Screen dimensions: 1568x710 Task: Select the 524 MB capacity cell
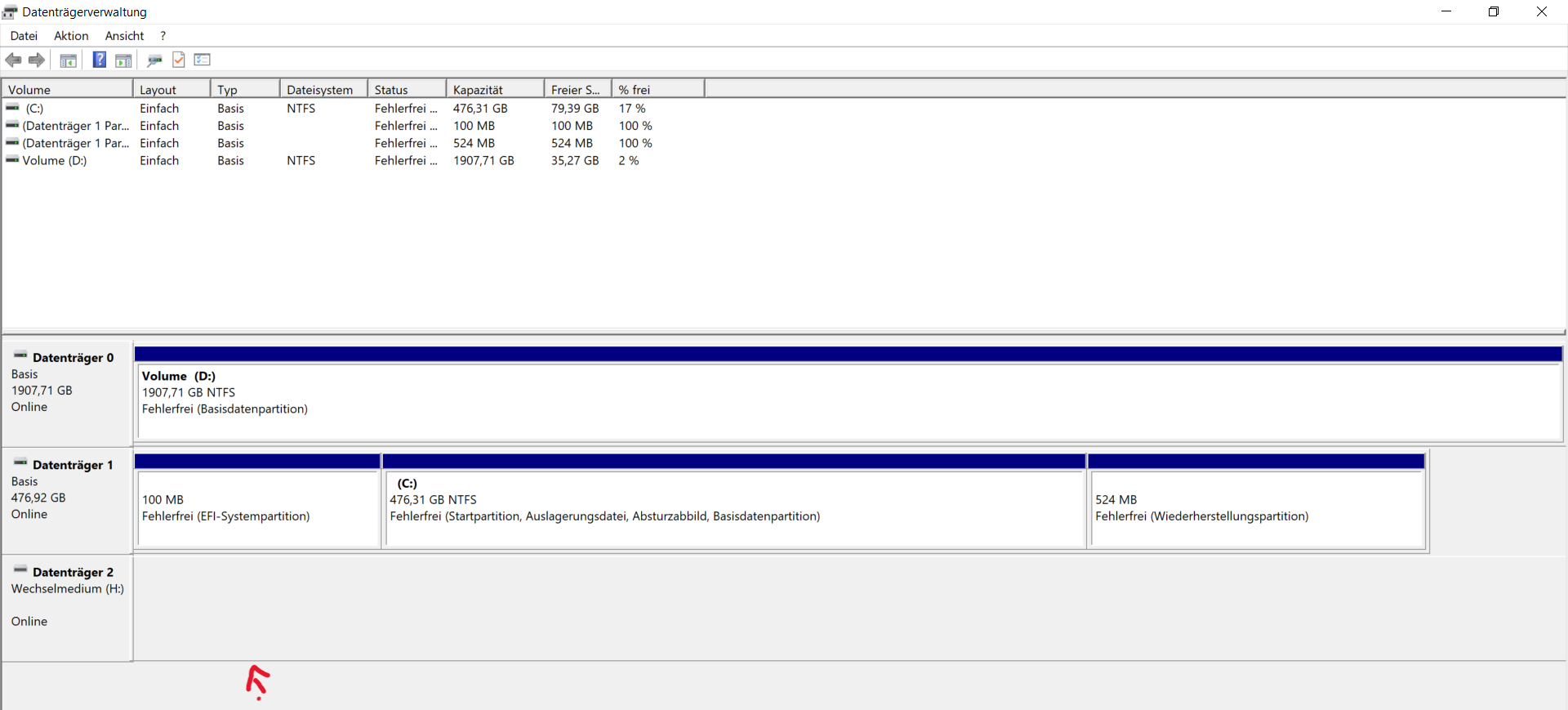(x=474, y=143)
